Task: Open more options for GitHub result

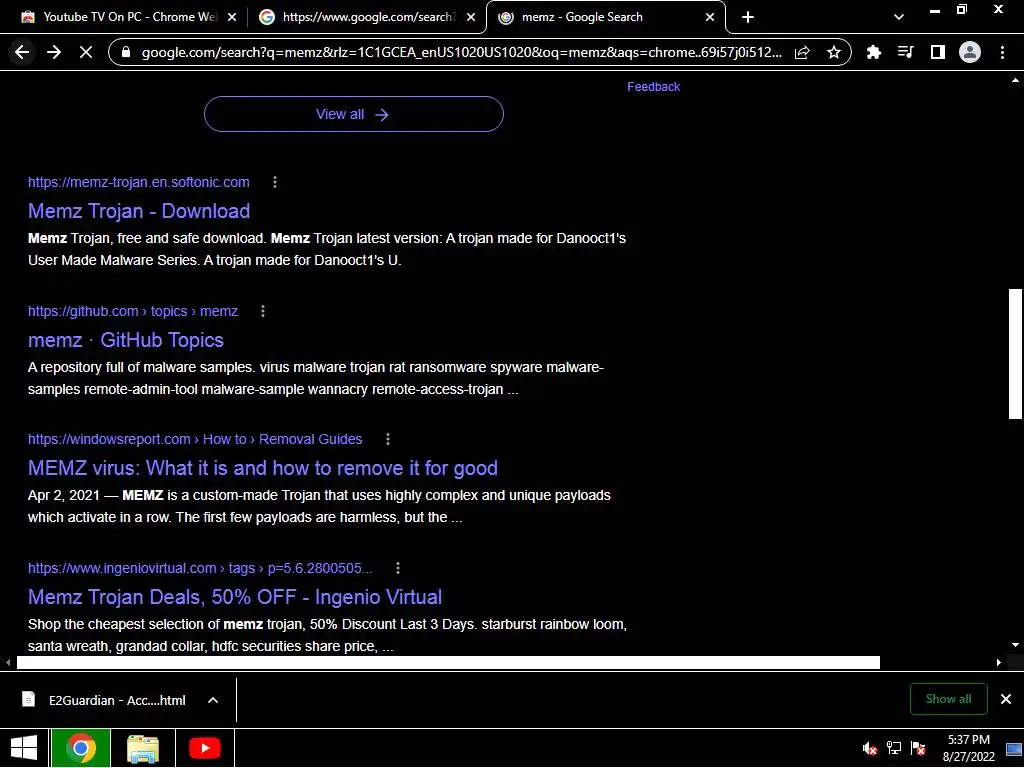Action: [x=263, y=311]
